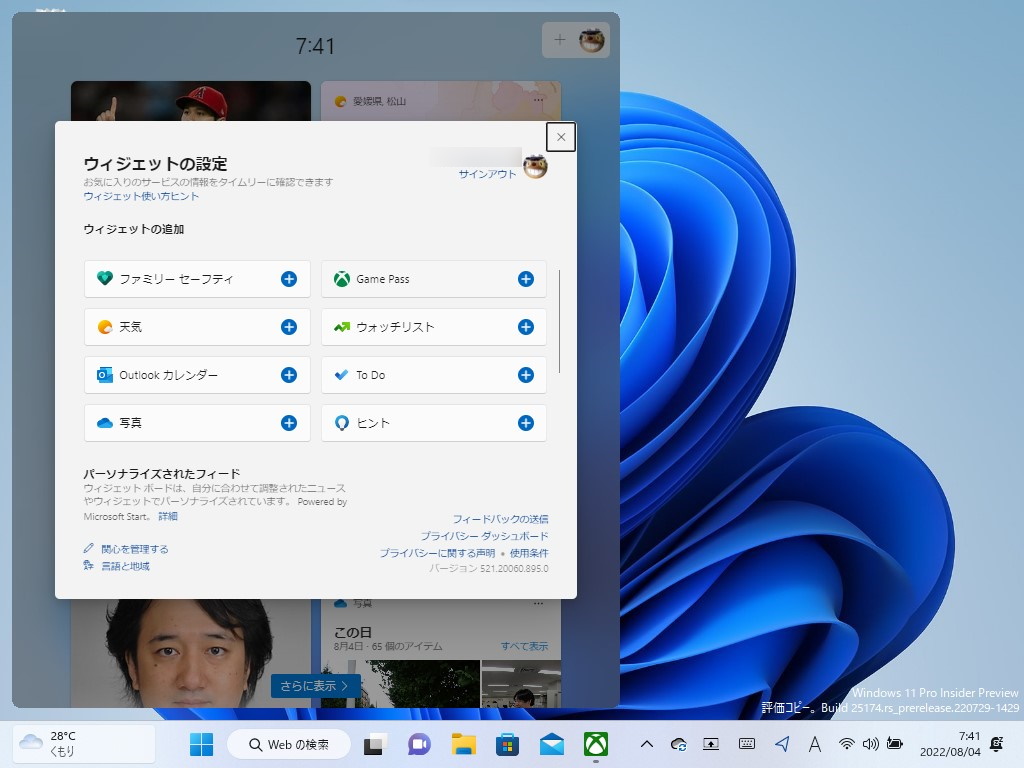Add the ウォッチリスト widget
The image size is (1024, 768).
pyautogui.click(x=524, y=327)
